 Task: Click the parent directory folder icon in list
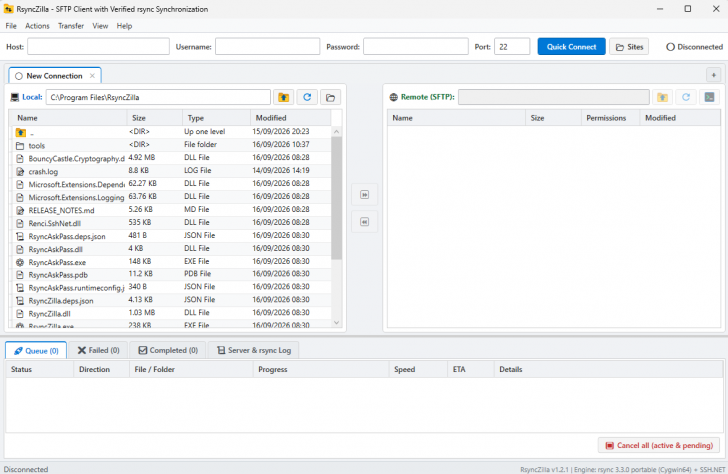click(20, 132)
